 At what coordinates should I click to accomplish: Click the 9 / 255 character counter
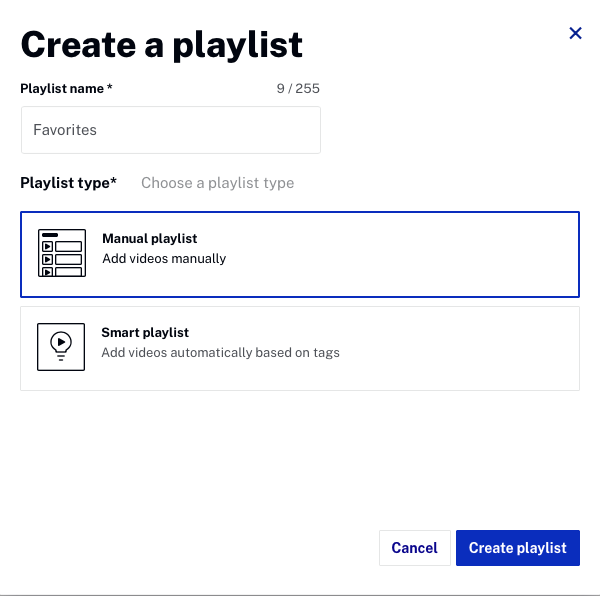pos(298,89)
